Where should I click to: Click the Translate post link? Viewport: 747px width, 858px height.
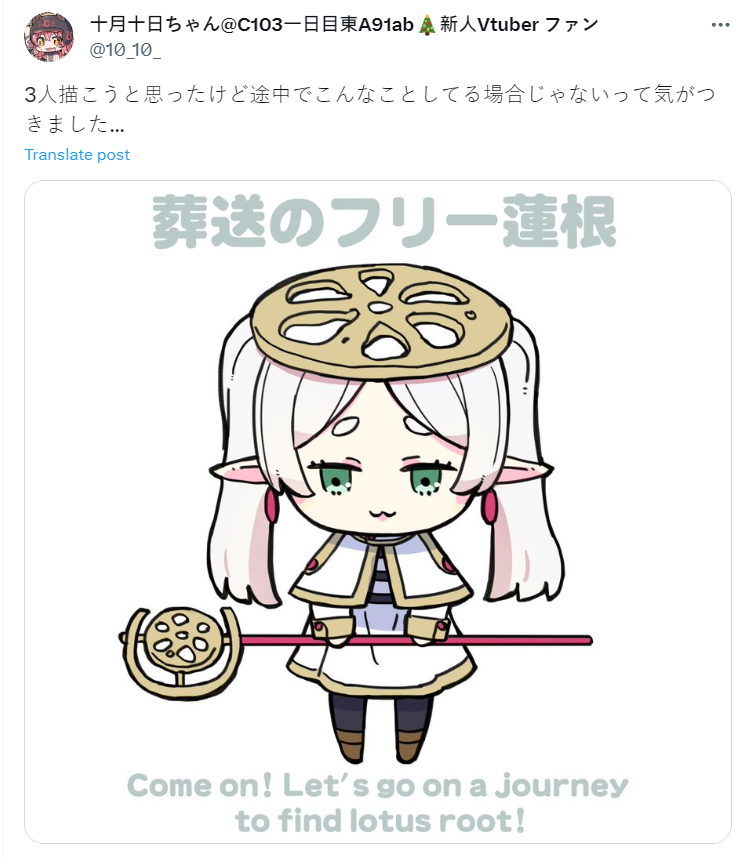tap(77, 155)
